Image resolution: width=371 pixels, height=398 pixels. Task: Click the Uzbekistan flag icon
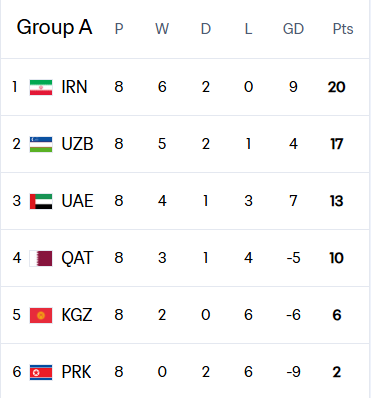[x=41, y=144]
